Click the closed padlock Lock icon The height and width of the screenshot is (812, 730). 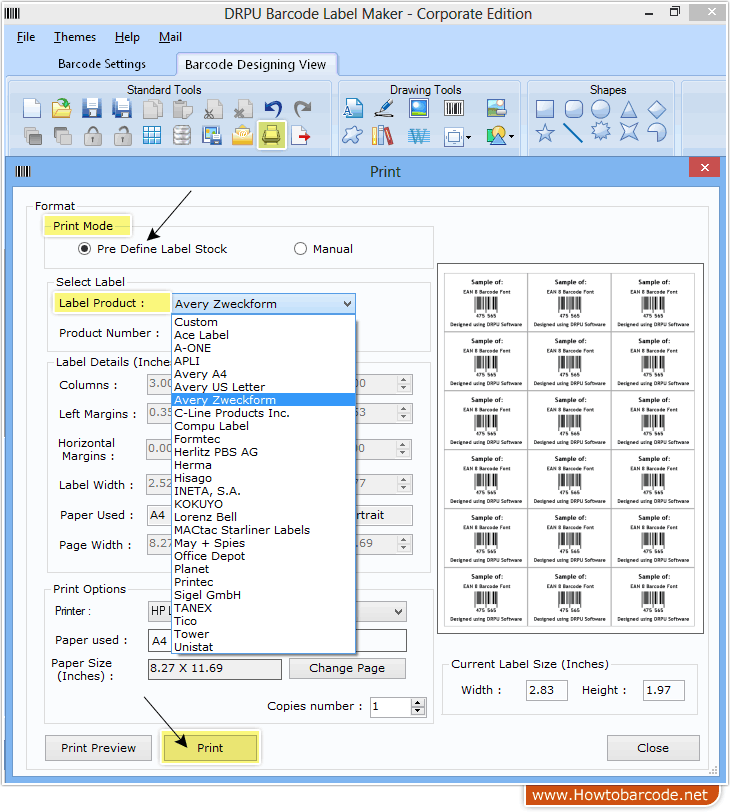tap(93, 136)
